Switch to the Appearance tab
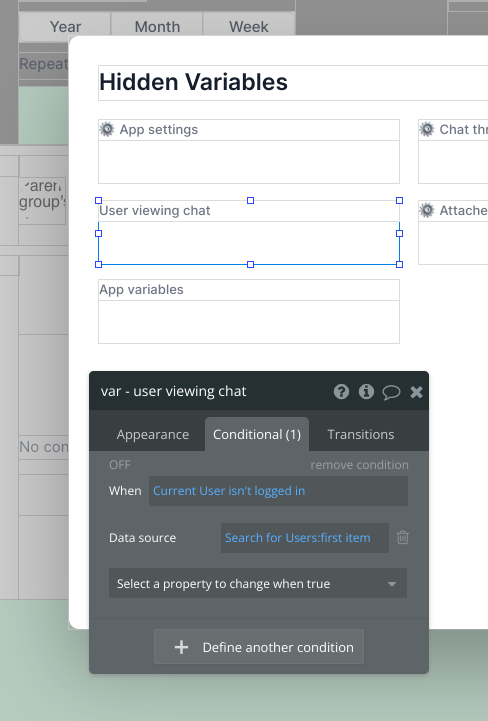The width and height of the screenshot is (488, 721). [153, 435]
